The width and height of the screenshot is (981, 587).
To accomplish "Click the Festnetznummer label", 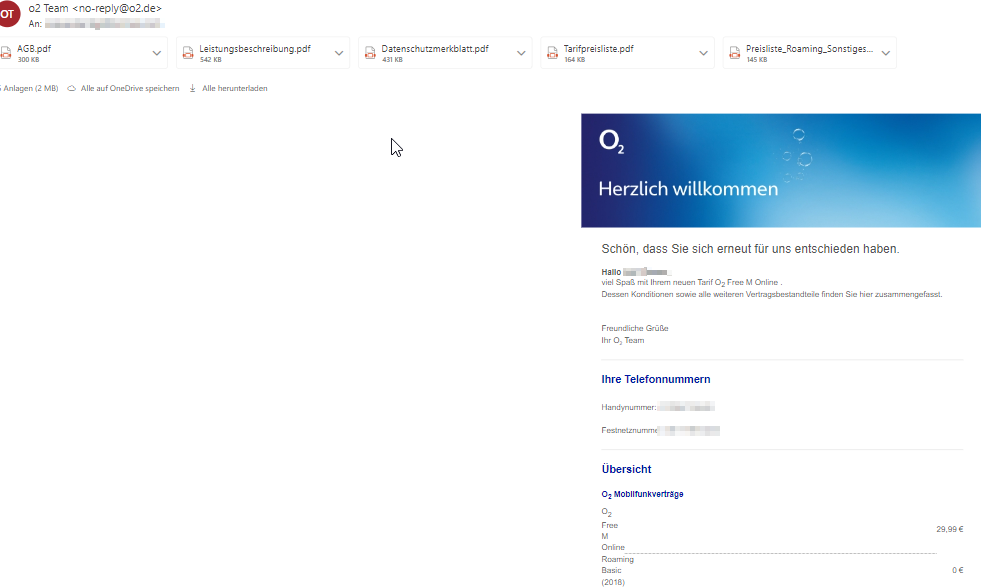I will (629, 431).
